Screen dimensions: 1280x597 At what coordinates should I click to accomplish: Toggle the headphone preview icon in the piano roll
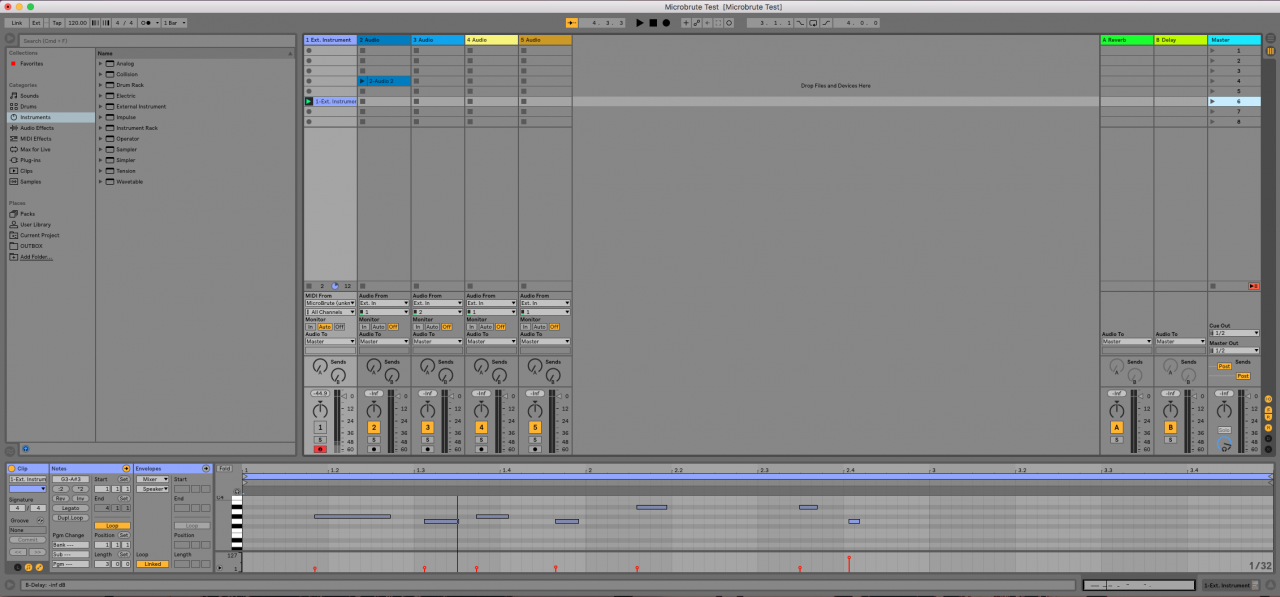point(237,491)
